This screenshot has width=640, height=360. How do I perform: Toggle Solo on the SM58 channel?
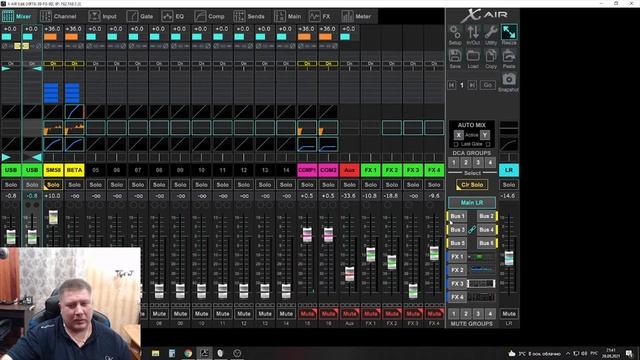pos(53,185)
